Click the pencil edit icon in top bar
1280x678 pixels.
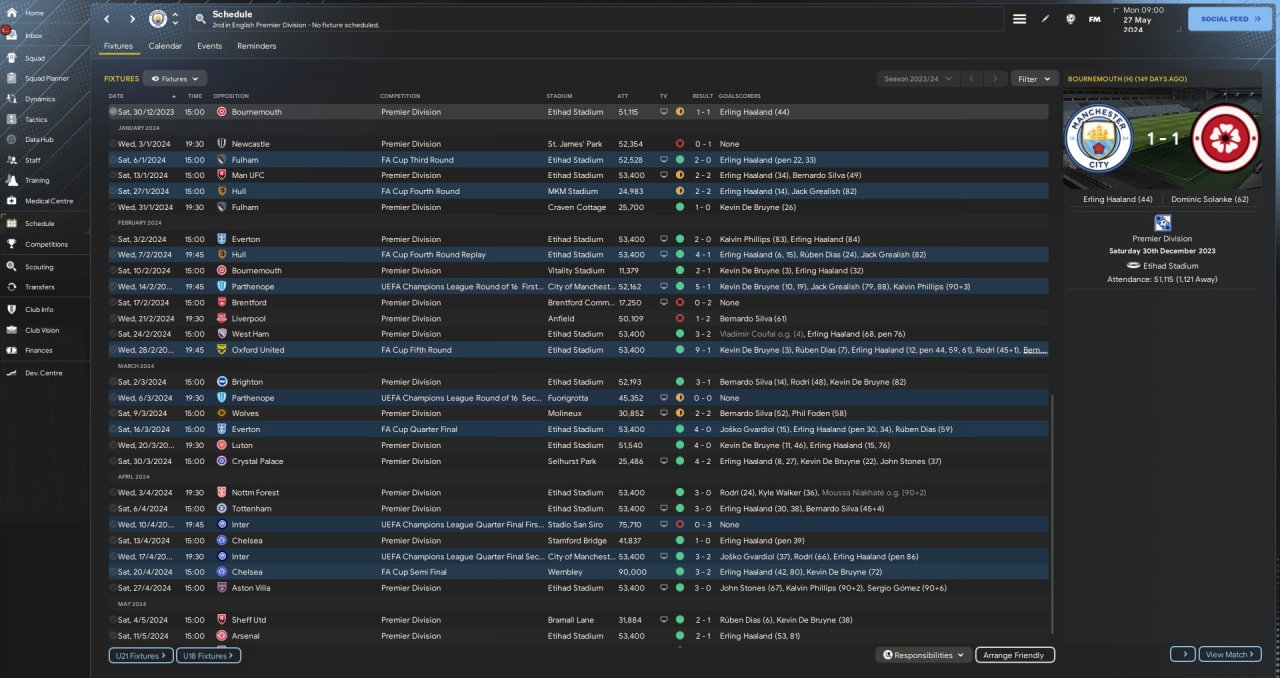coord(1045,19)
